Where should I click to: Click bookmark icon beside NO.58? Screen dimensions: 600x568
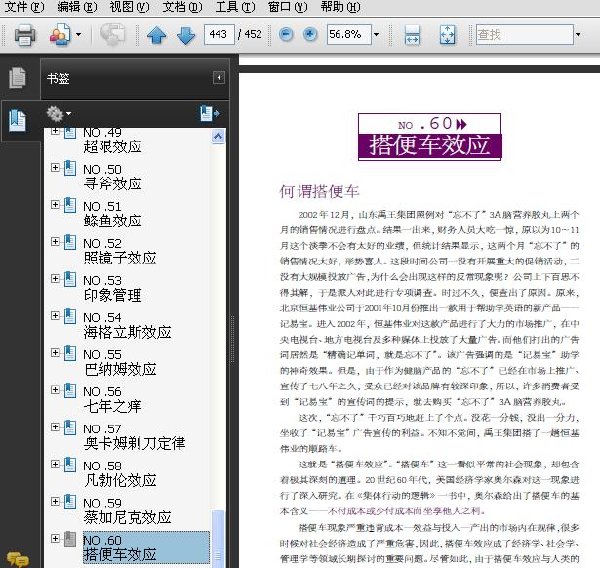point(70,465)
